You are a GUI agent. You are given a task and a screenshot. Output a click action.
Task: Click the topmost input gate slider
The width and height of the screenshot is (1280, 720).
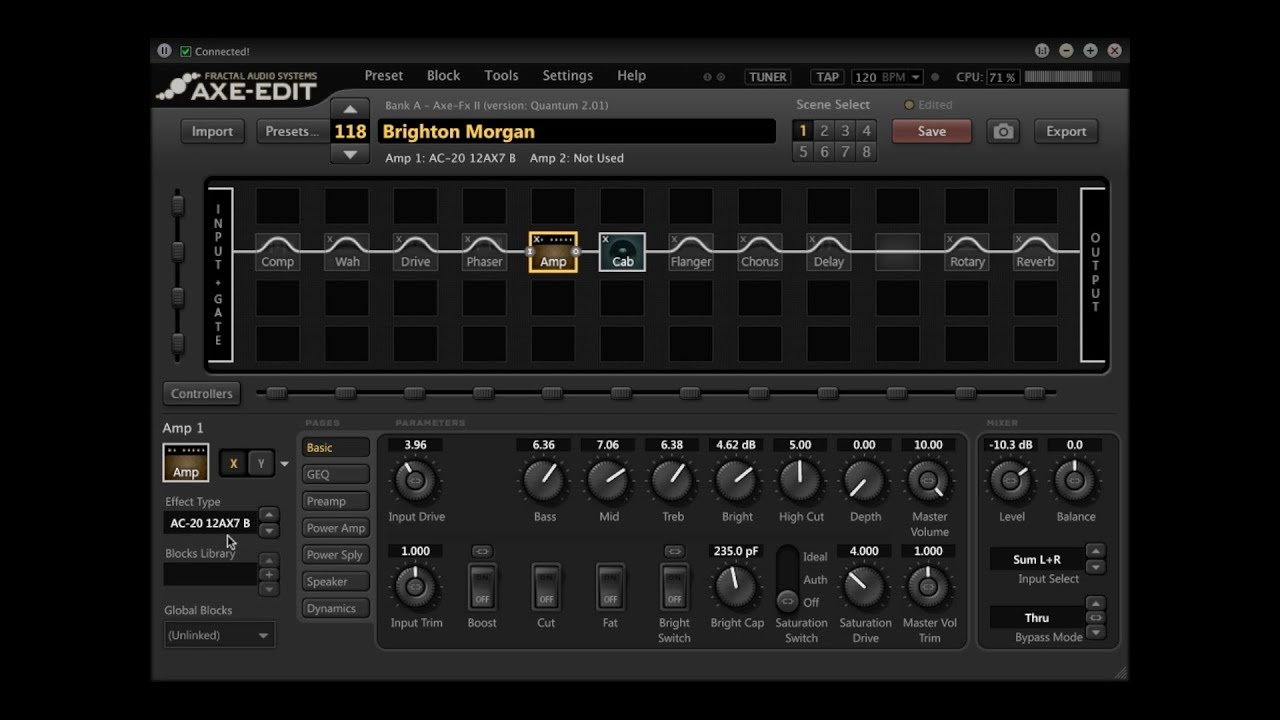178,205
